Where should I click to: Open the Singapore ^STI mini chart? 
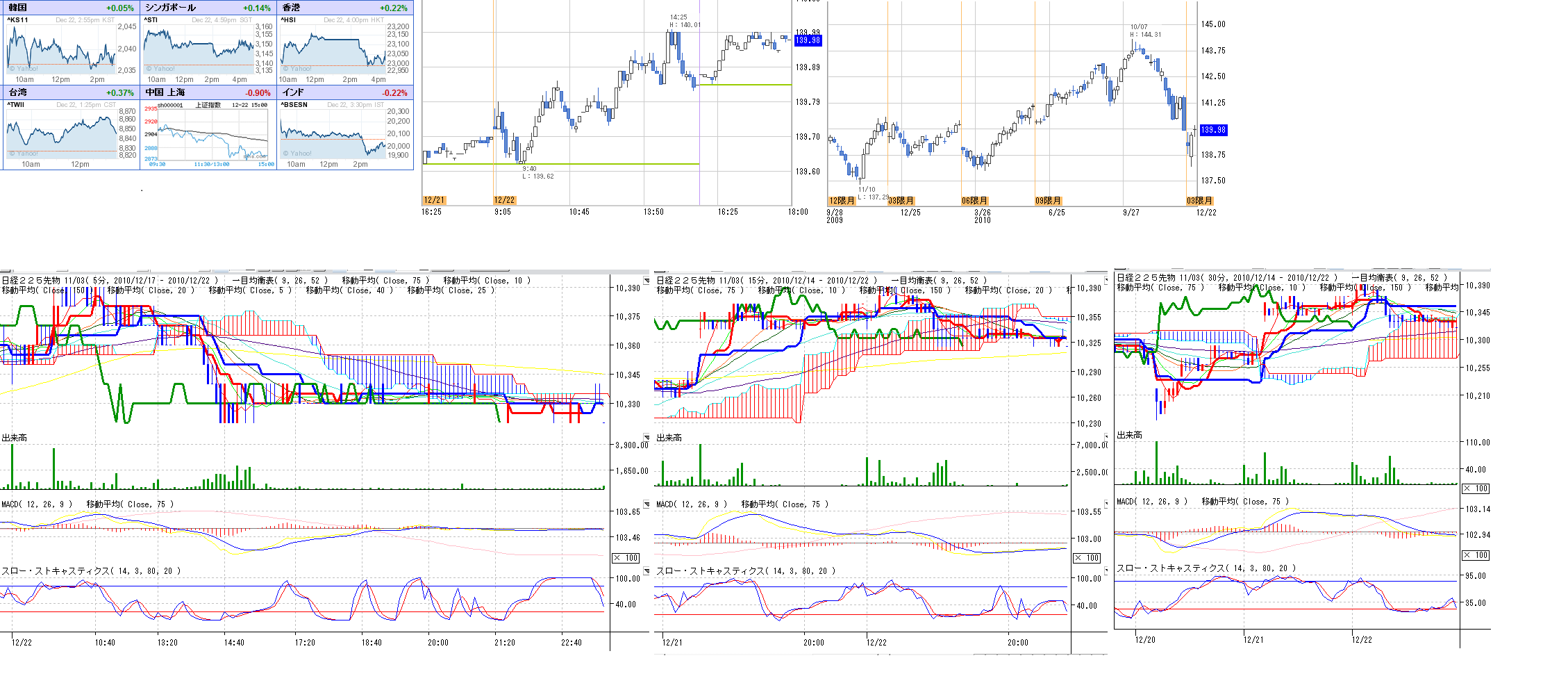(x=199, y=48)
